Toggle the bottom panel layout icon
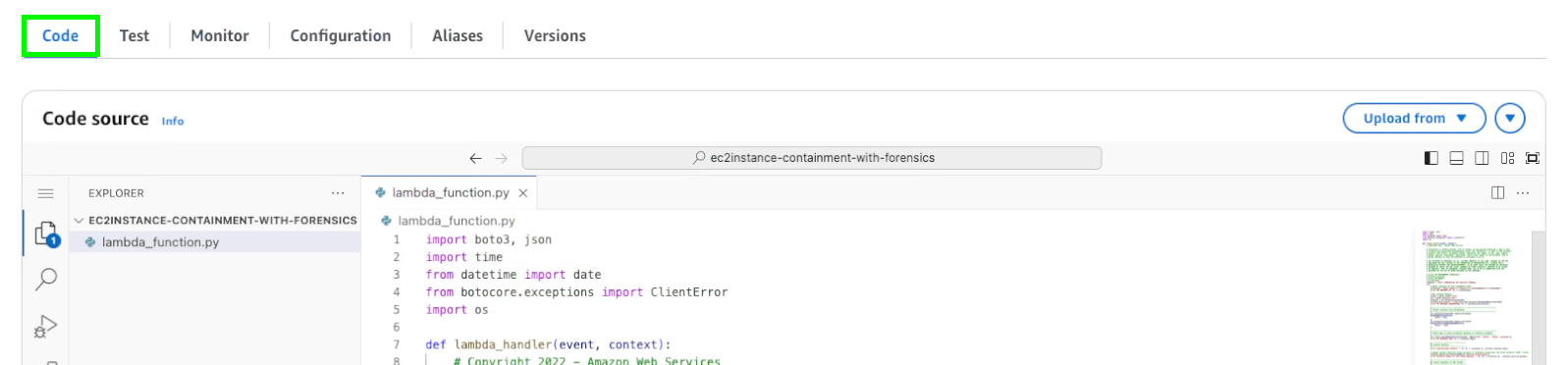 [1456, 158]
